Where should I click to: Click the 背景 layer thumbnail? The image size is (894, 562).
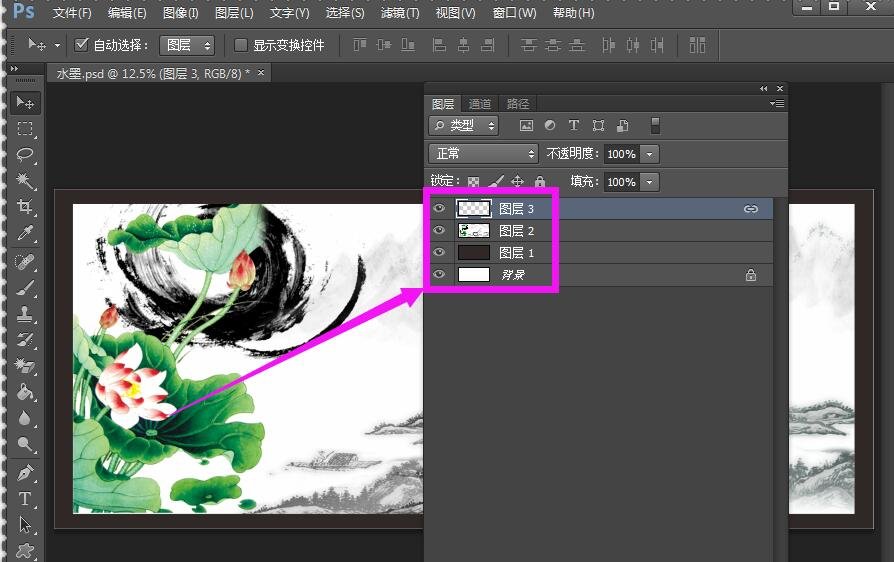(473, 274)
